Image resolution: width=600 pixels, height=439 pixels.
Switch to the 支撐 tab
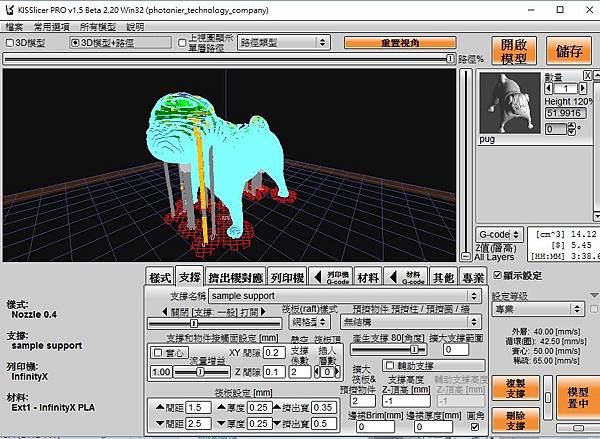click(190, 276)
